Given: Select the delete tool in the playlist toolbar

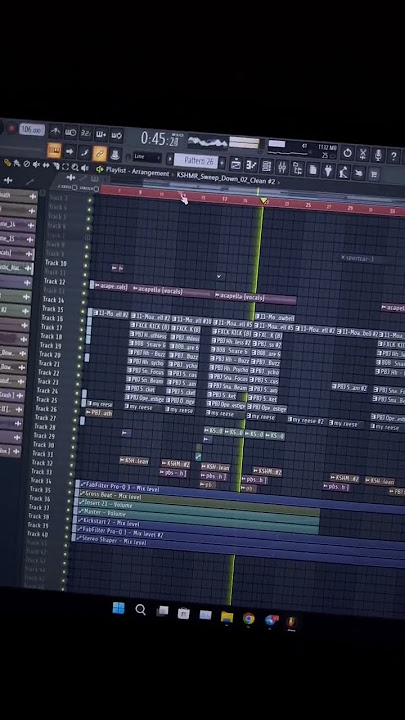Looking at the screenshot, I should tap(27, 164).
